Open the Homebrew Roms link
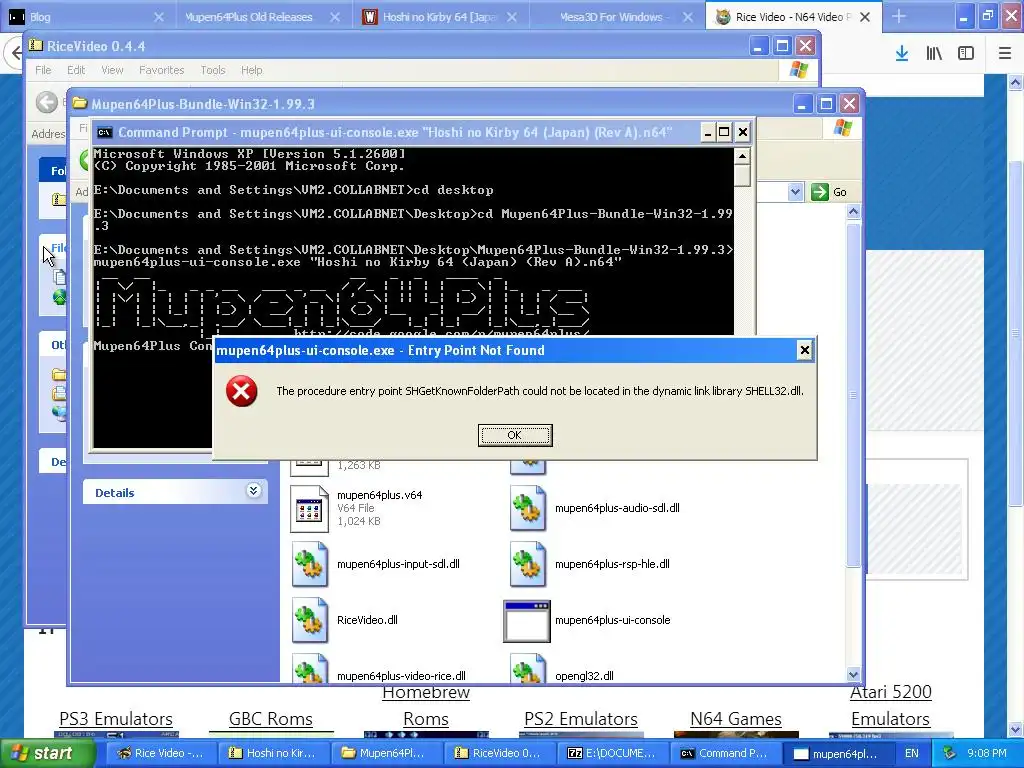 coord(426,705)
